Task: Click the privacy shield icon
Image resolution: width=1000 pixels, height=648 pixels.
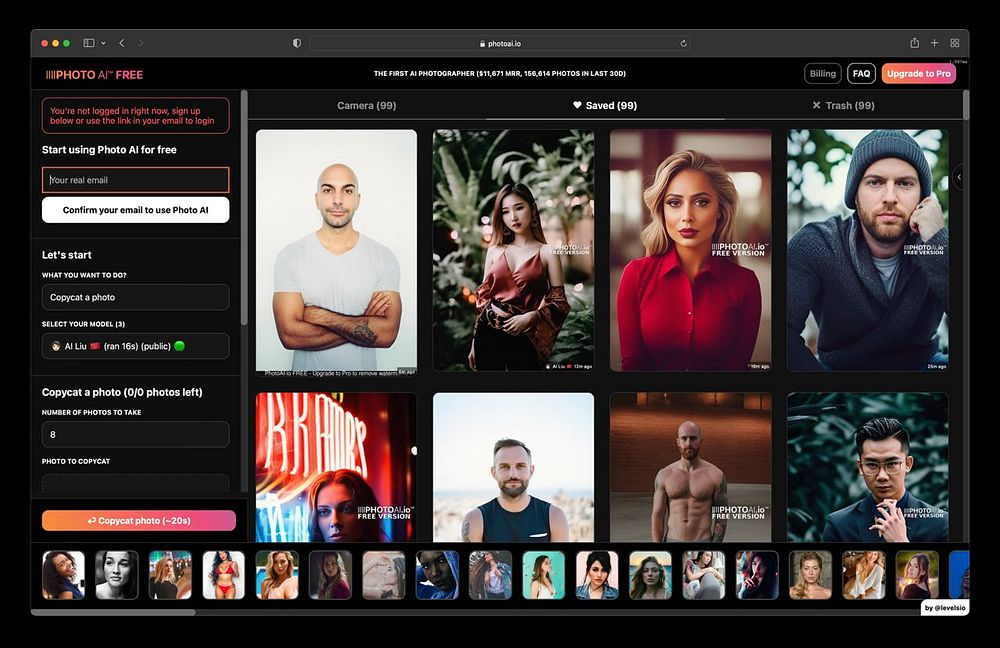Action: point(297,43)
